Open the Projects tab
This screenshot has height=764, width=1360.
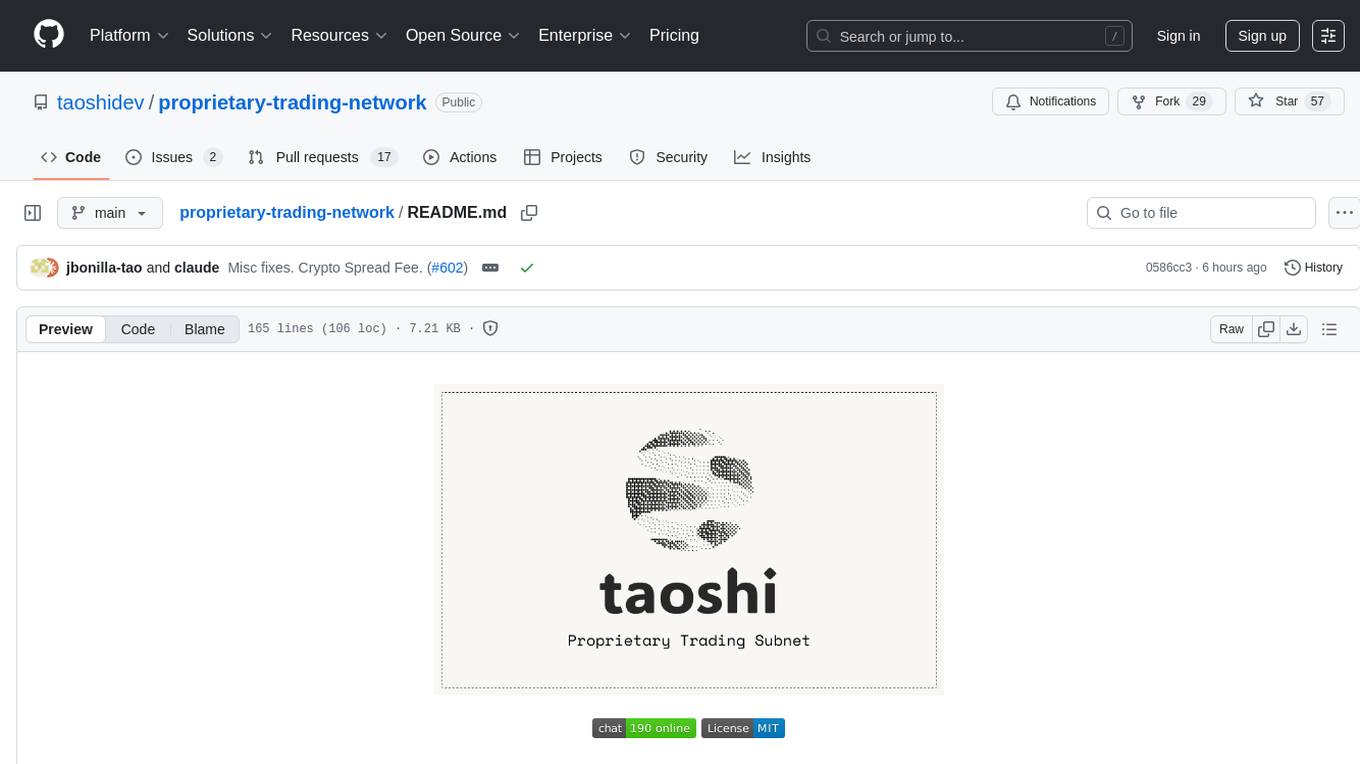click(563, 157)
